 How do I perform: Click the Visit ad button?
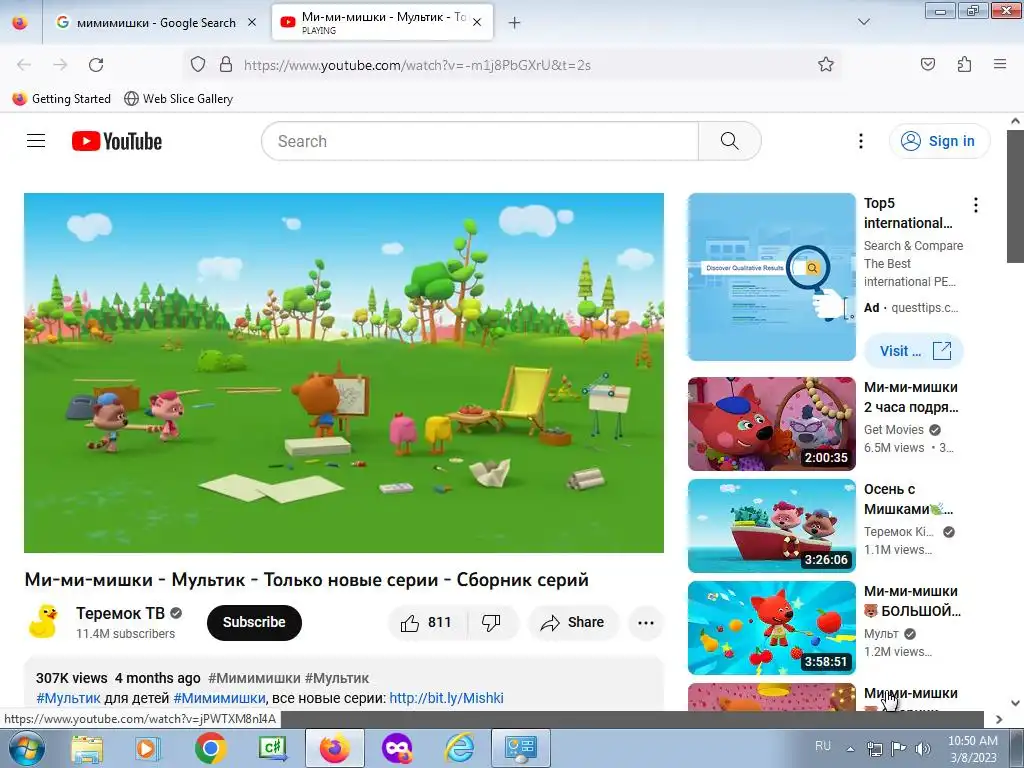[914, 351]
